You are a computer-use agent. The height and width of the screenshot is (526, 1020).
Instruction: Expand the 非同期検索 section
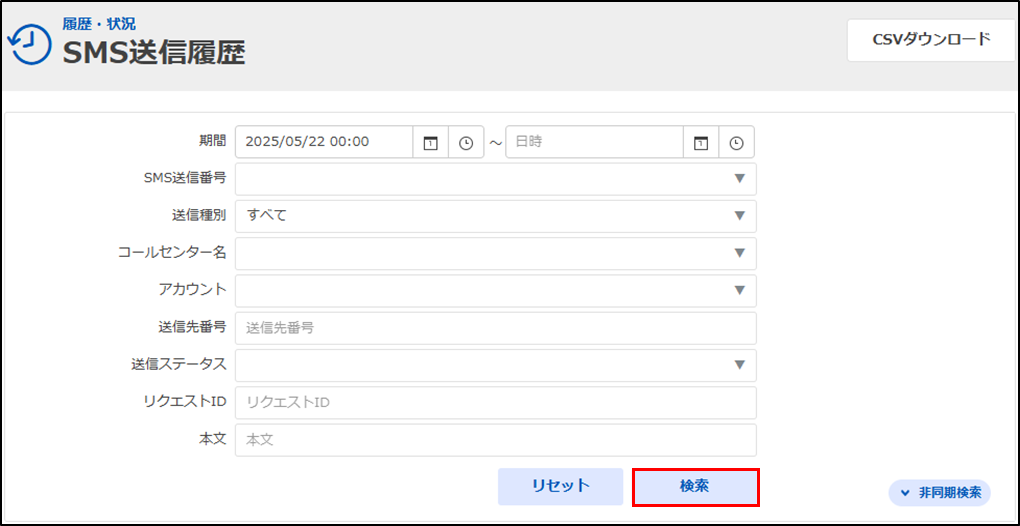coord(939,493)
